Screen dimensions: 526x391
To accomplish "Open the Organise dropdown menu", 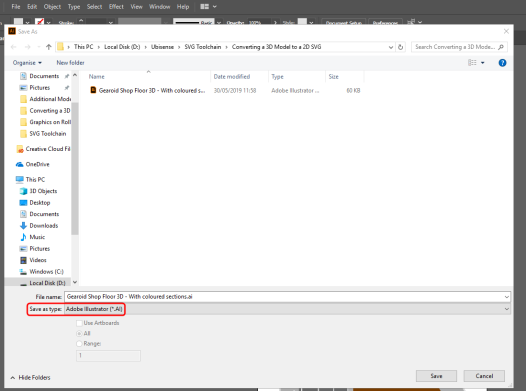I will 27,63.
